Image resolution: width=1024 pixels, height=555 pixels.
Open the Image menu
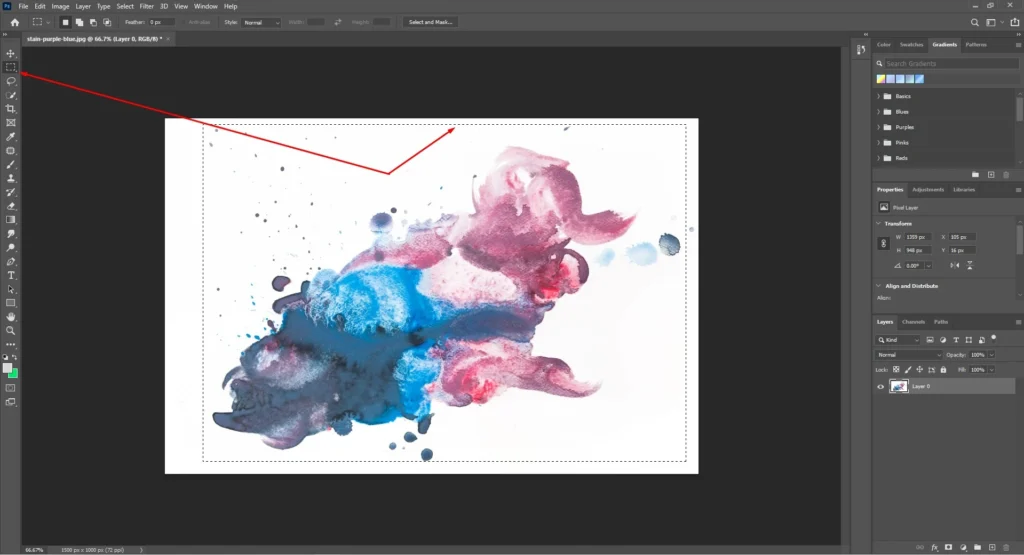[60, 7]
